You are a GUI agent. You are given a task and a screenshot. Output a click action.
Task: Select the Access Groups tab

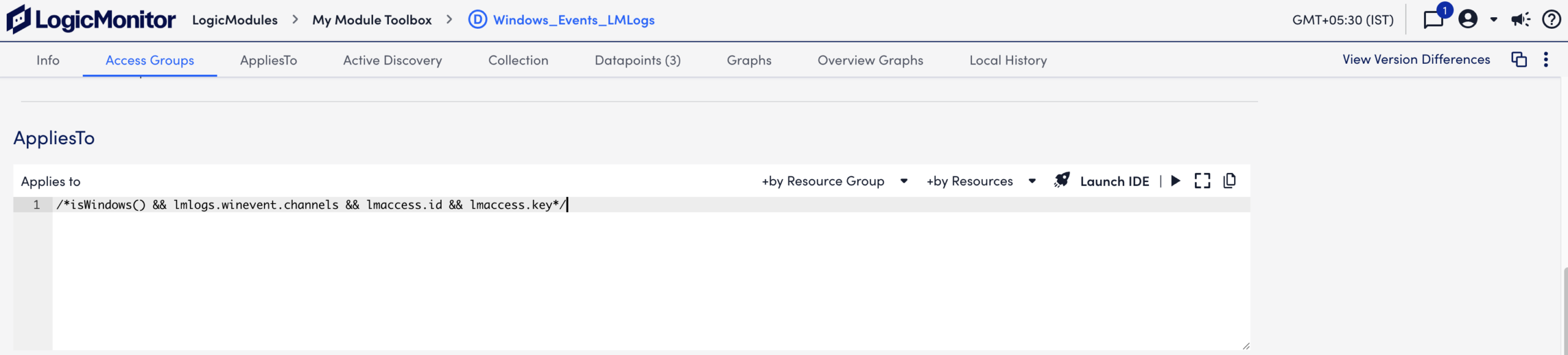click(x=149, y=60)
